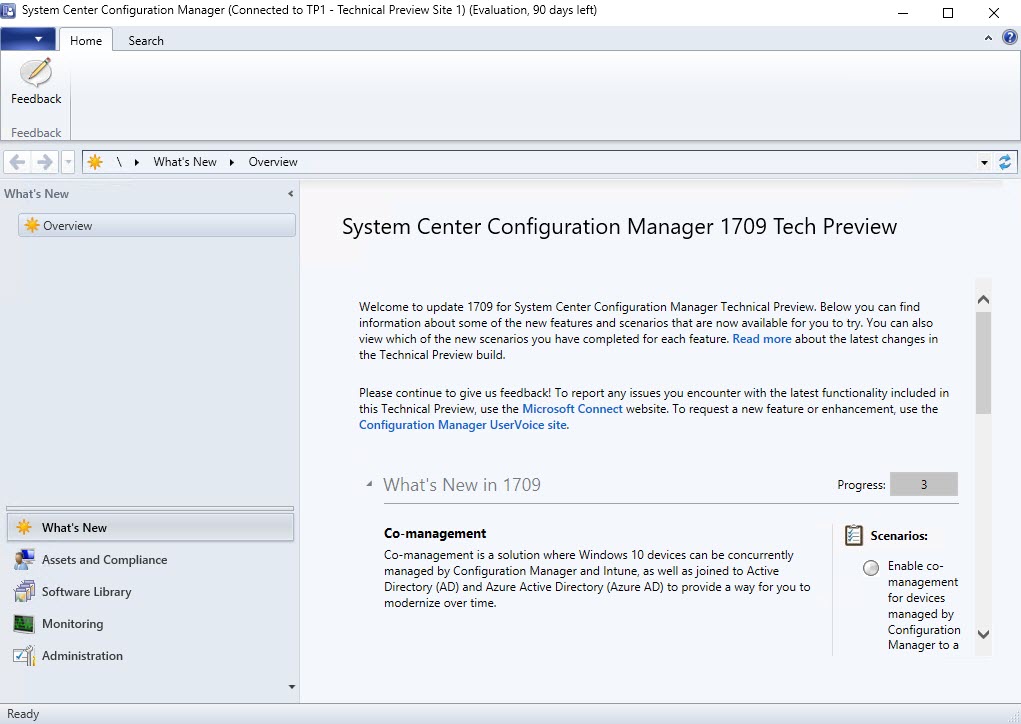Screen dimensions: 1021x724
Task: Click the What's New pane header
Action: point(36,193)
